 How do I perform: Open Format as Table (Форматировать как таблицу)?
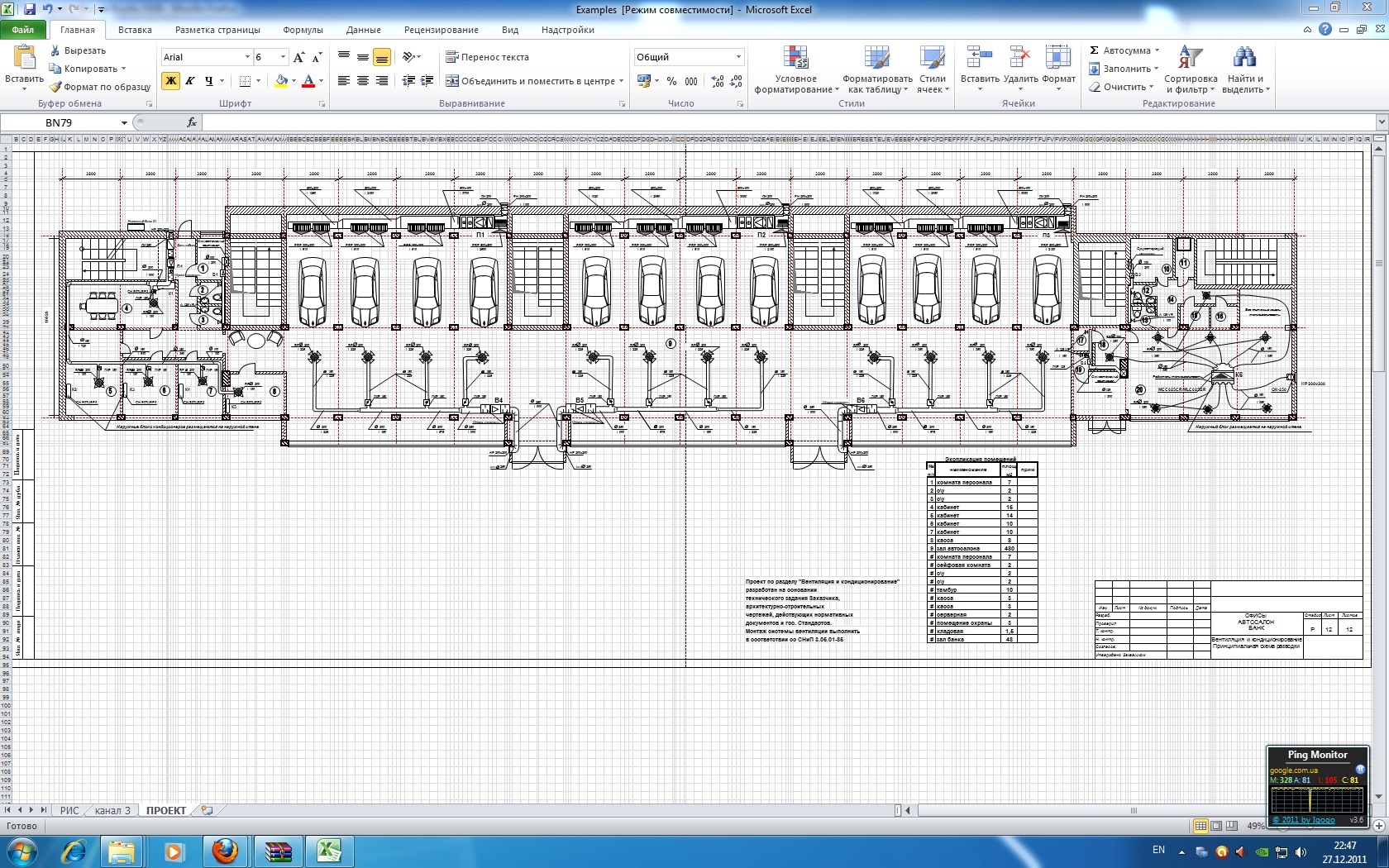coord(877,69)
